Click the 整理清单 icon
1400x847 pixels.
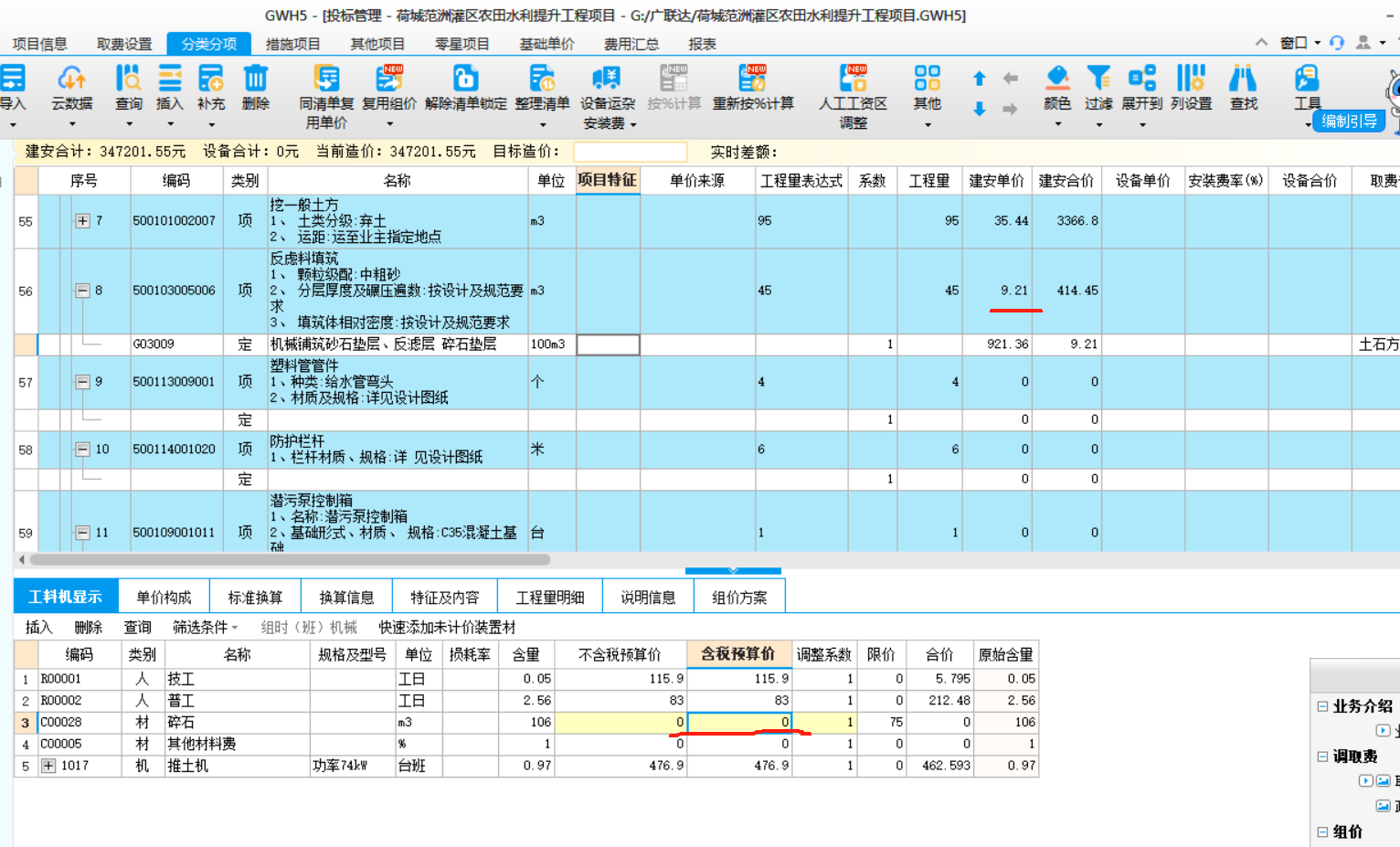click(x=542, y=79)
